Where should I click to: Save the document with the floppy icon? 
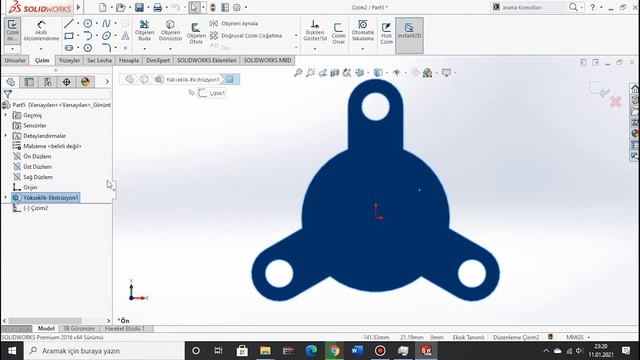pos(139,7)
